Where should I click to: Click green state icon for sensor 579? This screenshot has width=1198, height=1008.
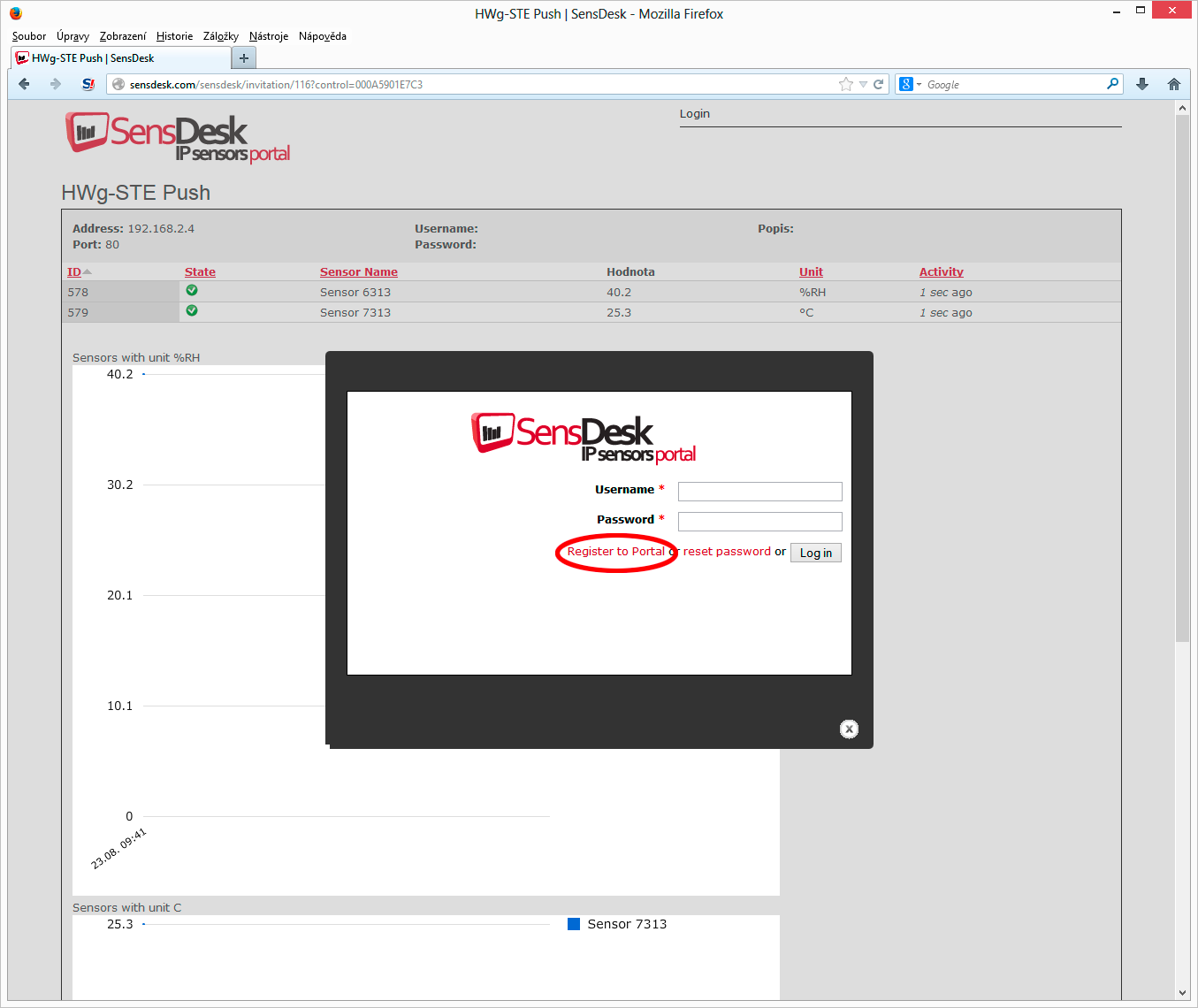pos(192,310)
